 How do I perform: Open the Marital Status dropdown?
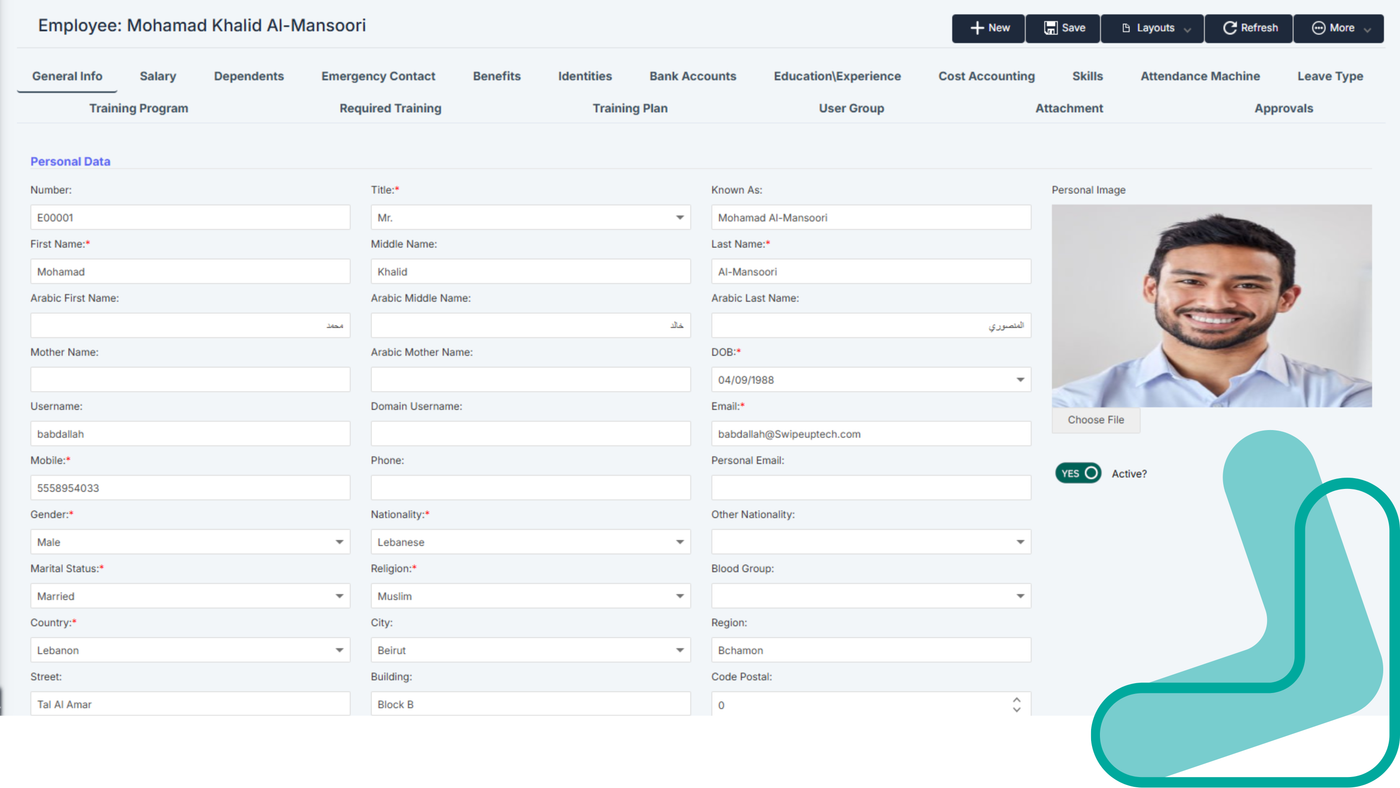pos(339,596)
